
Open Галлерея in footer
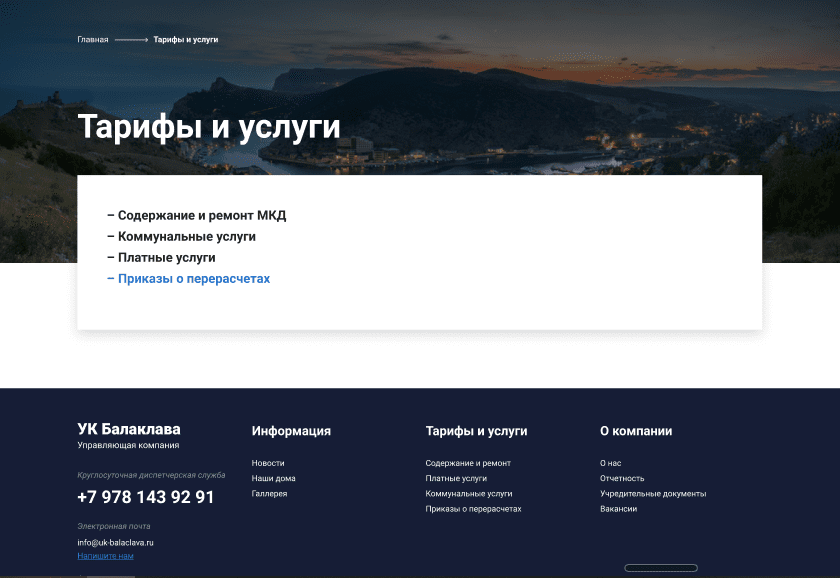coord(269,494)
